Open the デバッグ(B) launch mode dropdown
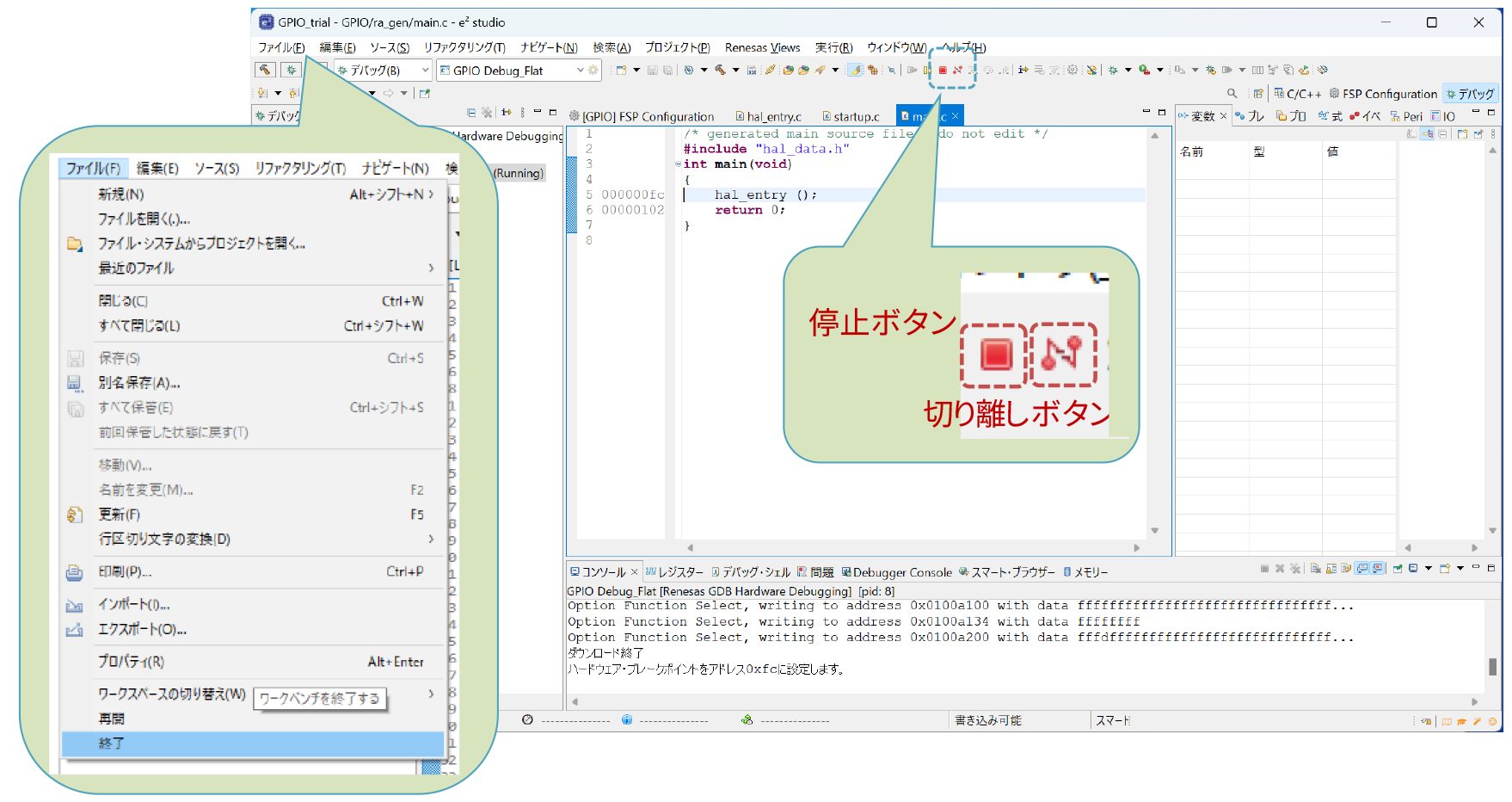The width and height of the screenshot is (1512, 802). 425,71
